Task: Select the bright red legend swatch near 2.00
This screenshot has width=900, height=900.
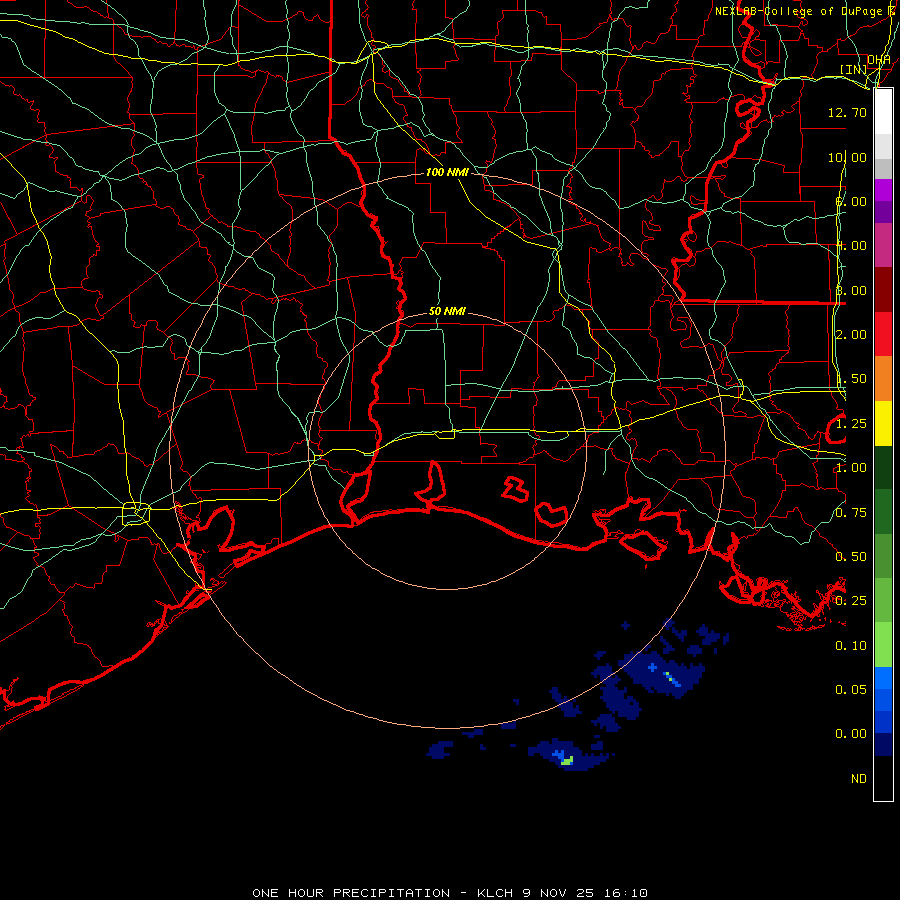Action: [x=883, y=334]
